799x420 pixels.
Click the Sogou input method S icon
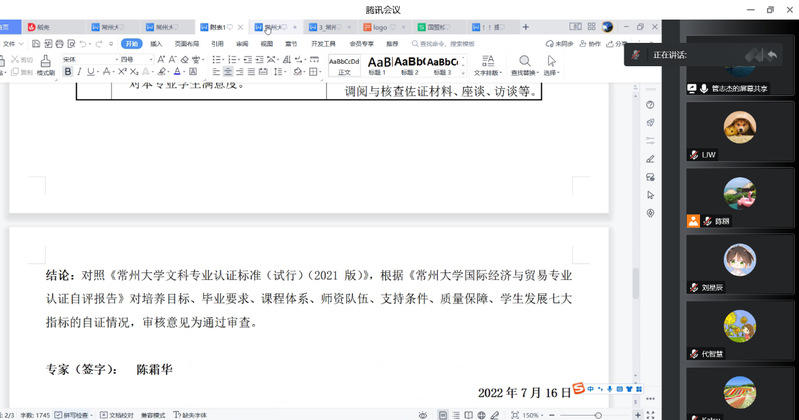(x=578, y=389)
